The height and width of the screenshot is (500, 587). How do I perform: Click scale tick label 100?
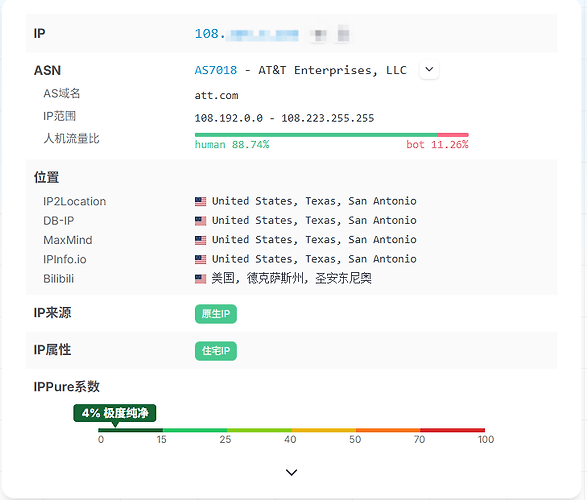(x=486, y=439)
